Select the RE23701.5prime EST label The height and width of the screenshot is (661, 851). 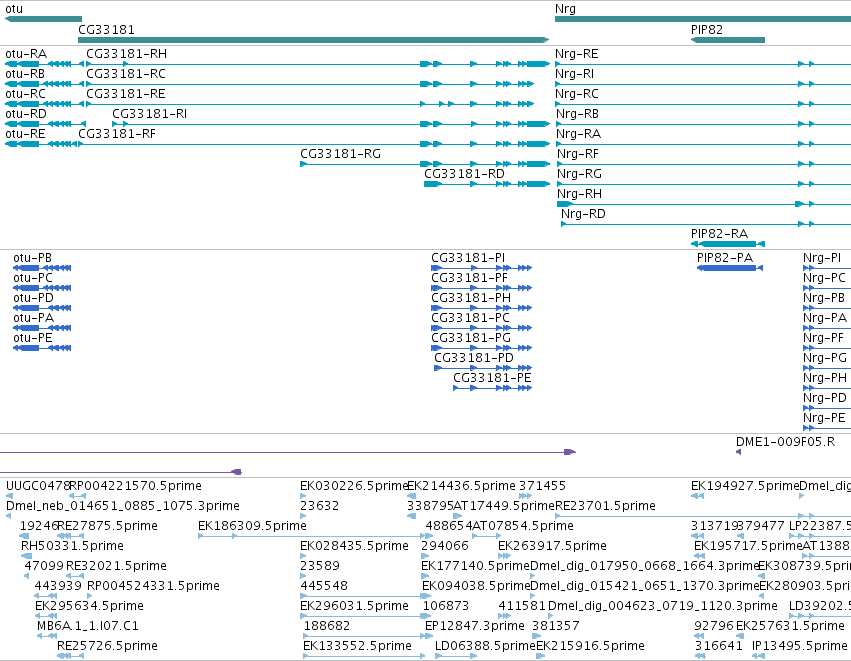tap(605, 506)
